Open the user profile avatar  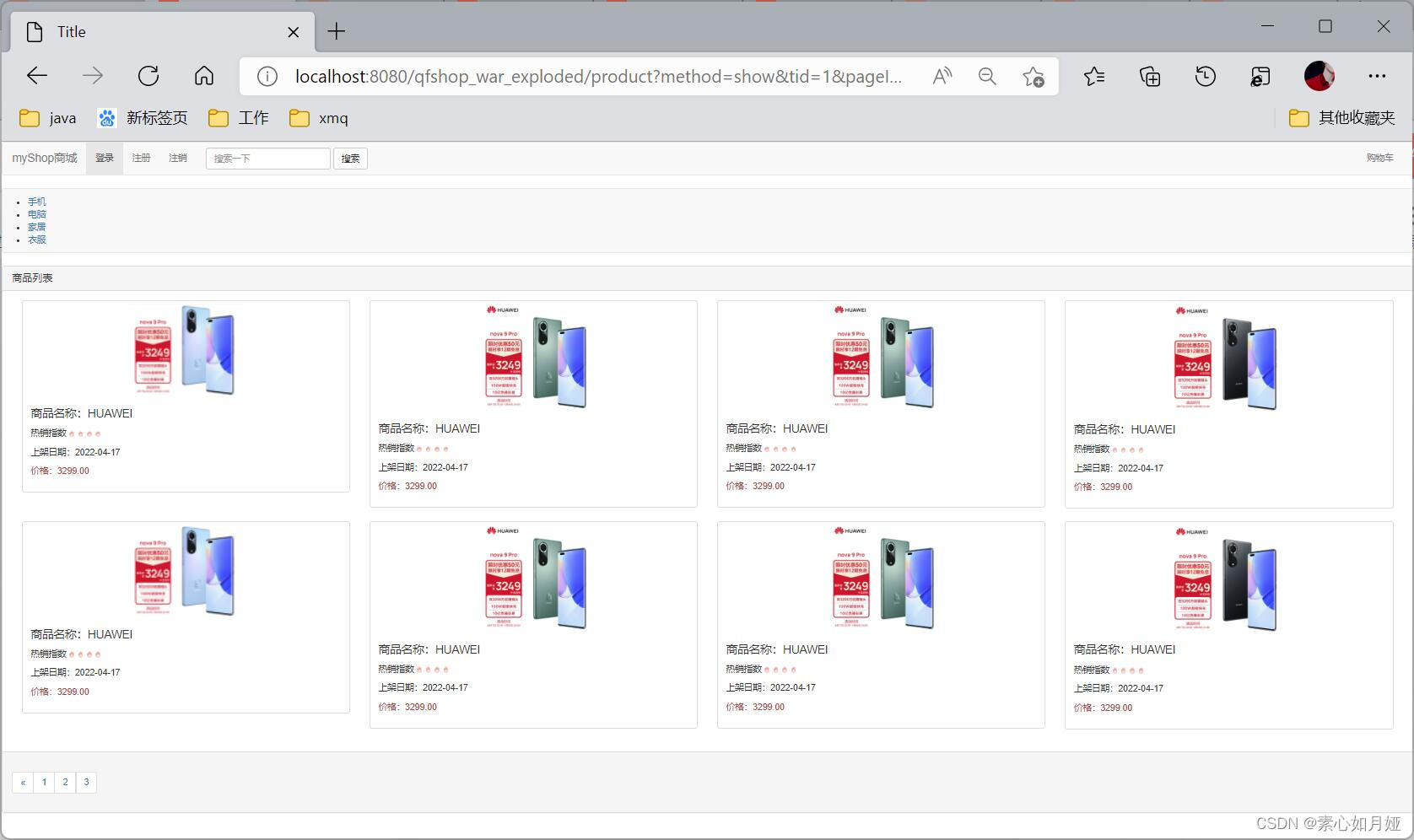point(1320,76)
